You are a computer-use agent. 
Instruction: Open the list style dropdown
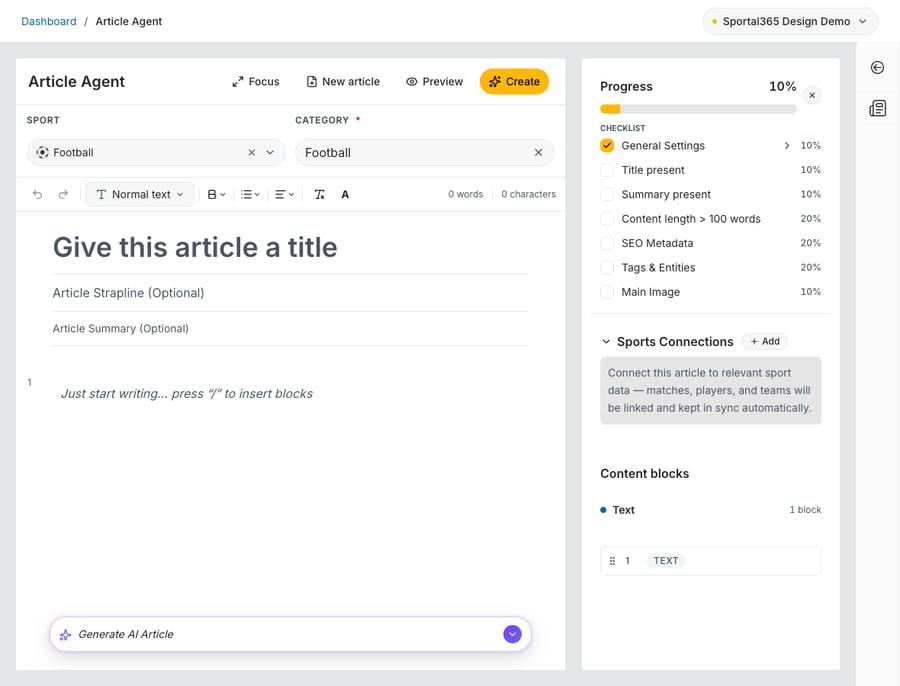click(x=250, y=195)
